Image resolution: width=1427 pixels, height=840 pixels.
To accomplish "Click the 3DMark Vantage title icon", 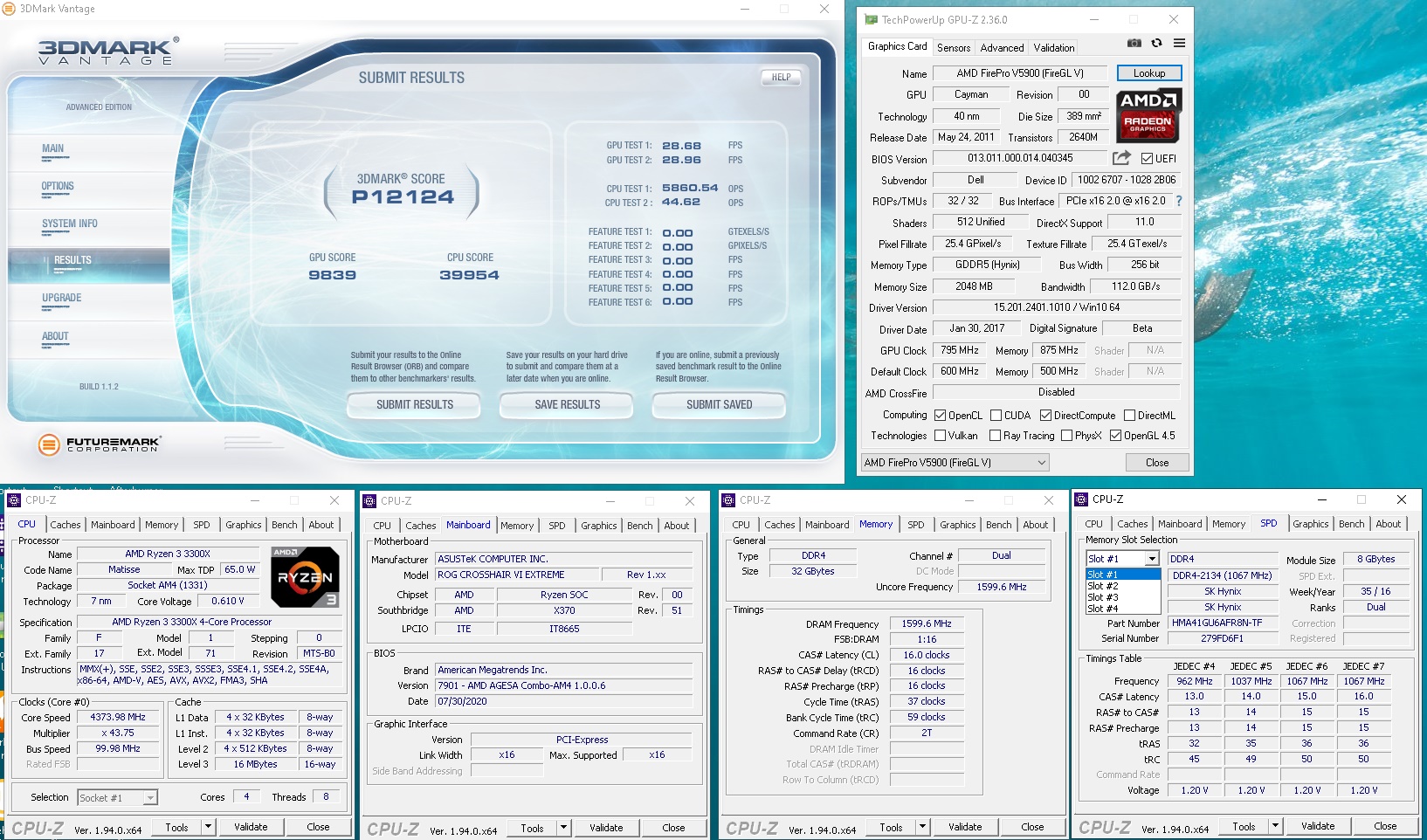I will pyautogui.click(x=9, y=9).
